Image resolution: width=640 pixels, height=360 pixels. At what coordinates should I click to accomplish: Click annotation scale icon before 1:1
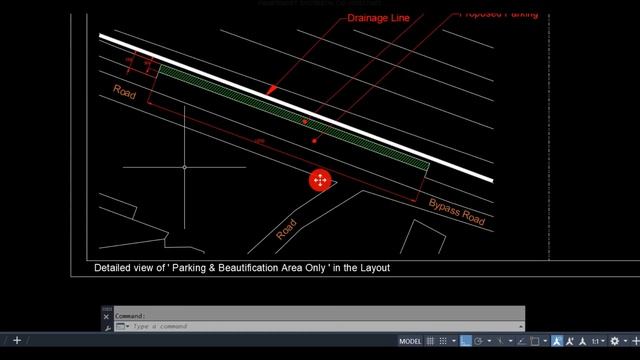coord(583,341)
